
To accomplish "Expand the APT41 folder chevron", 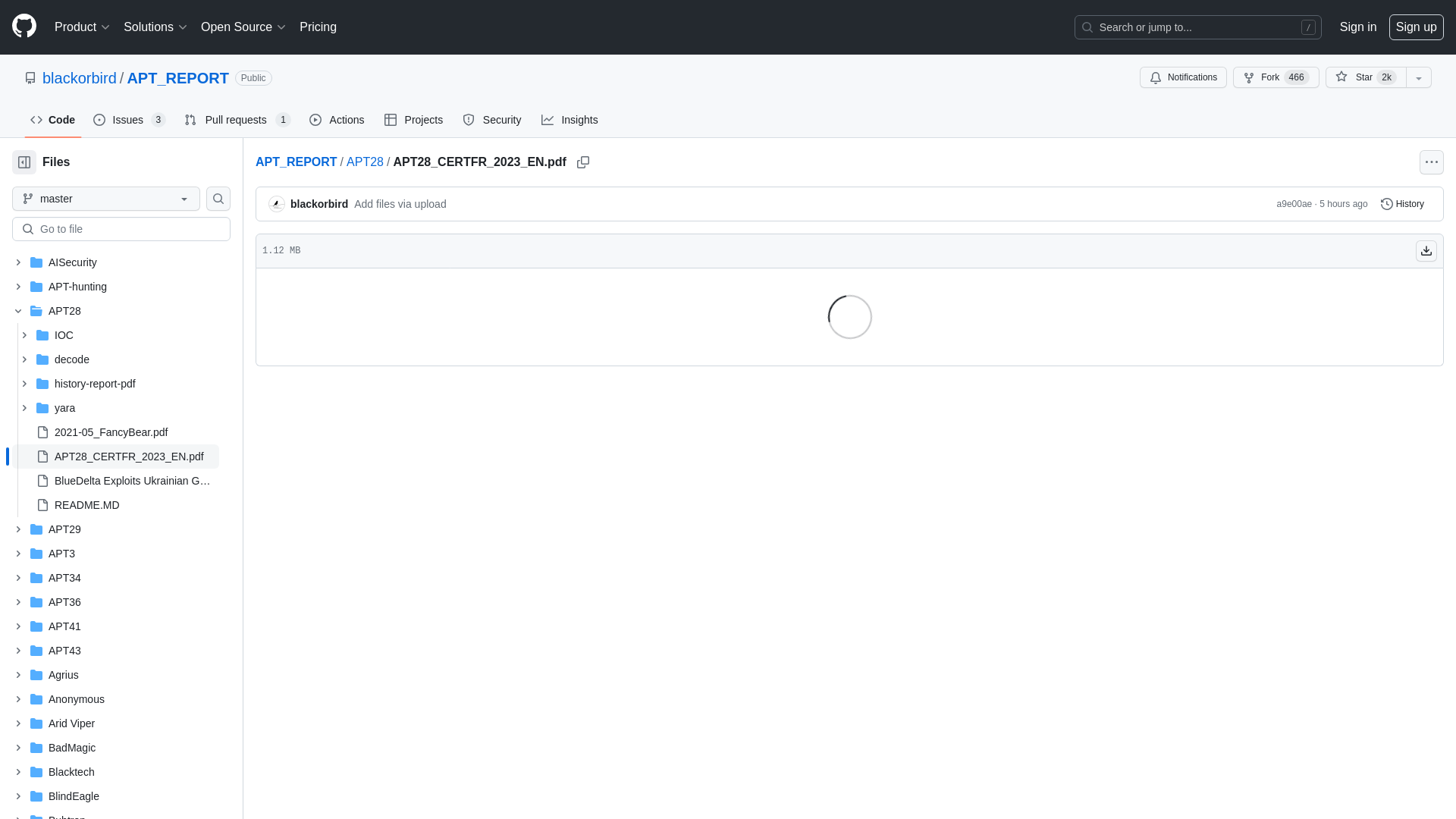I will coord(18,626).
